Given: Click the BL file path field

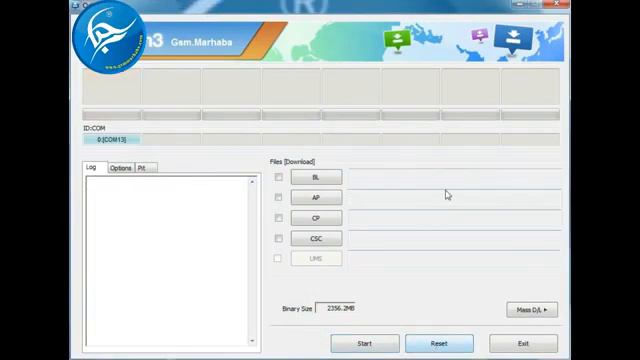Looking at the screenshot, I should click(x=454, y=178).
